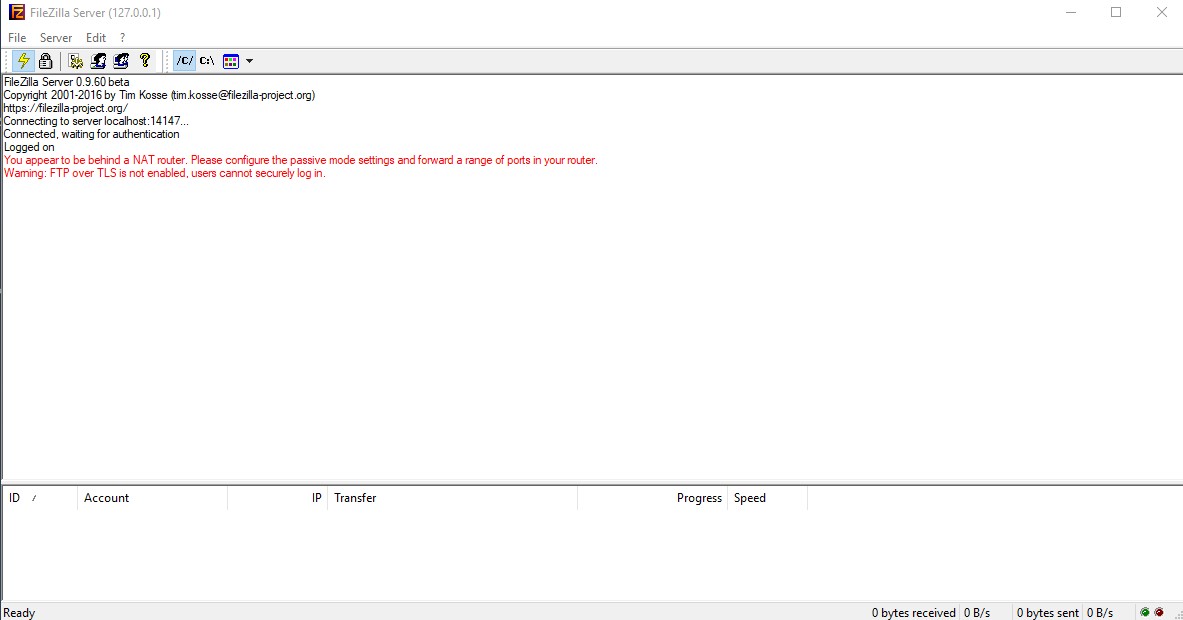Click the green indicator light in status bar
Viewport: 1183px width, 620px height.
(1145, 612)
